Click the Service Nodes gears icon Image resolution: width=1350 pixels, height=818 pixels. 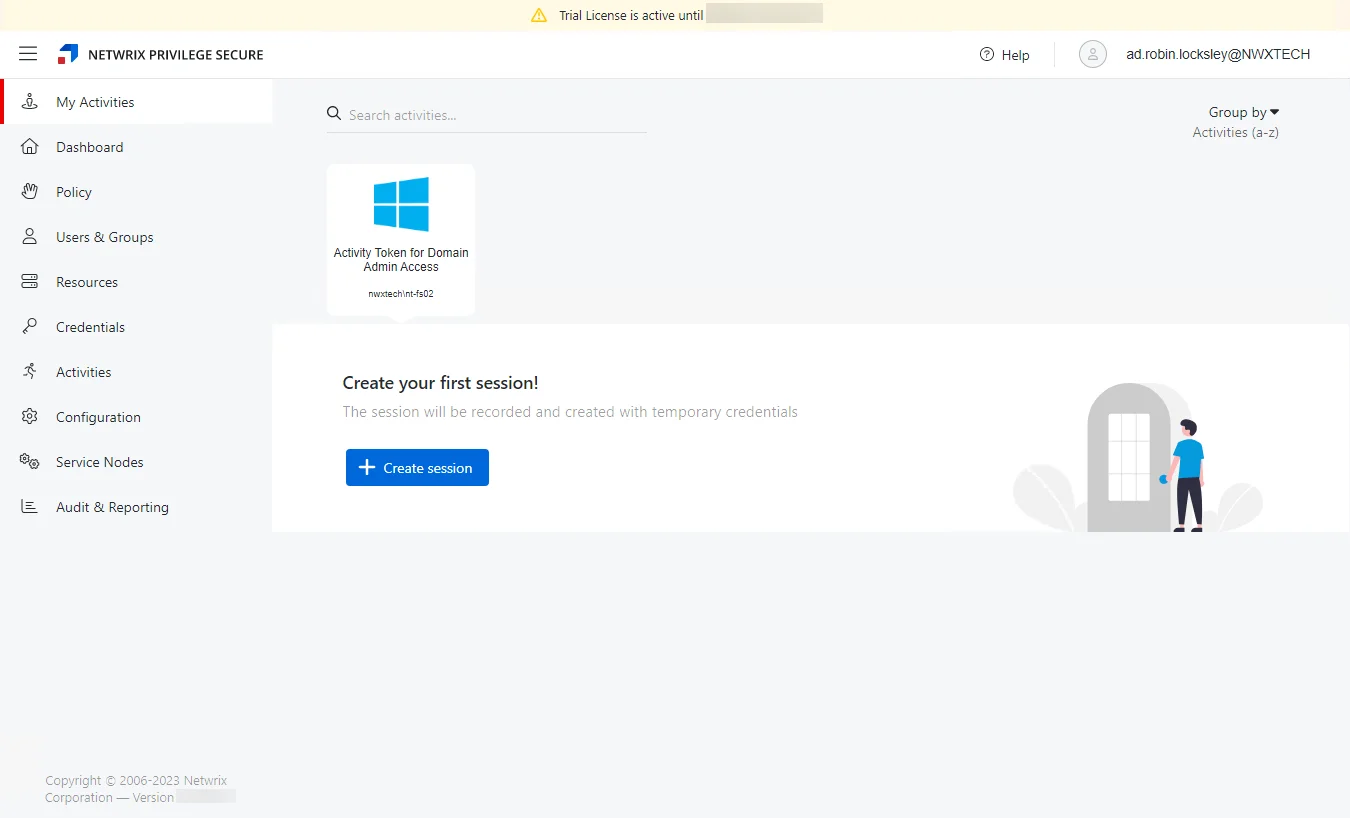tap(30, 462)
